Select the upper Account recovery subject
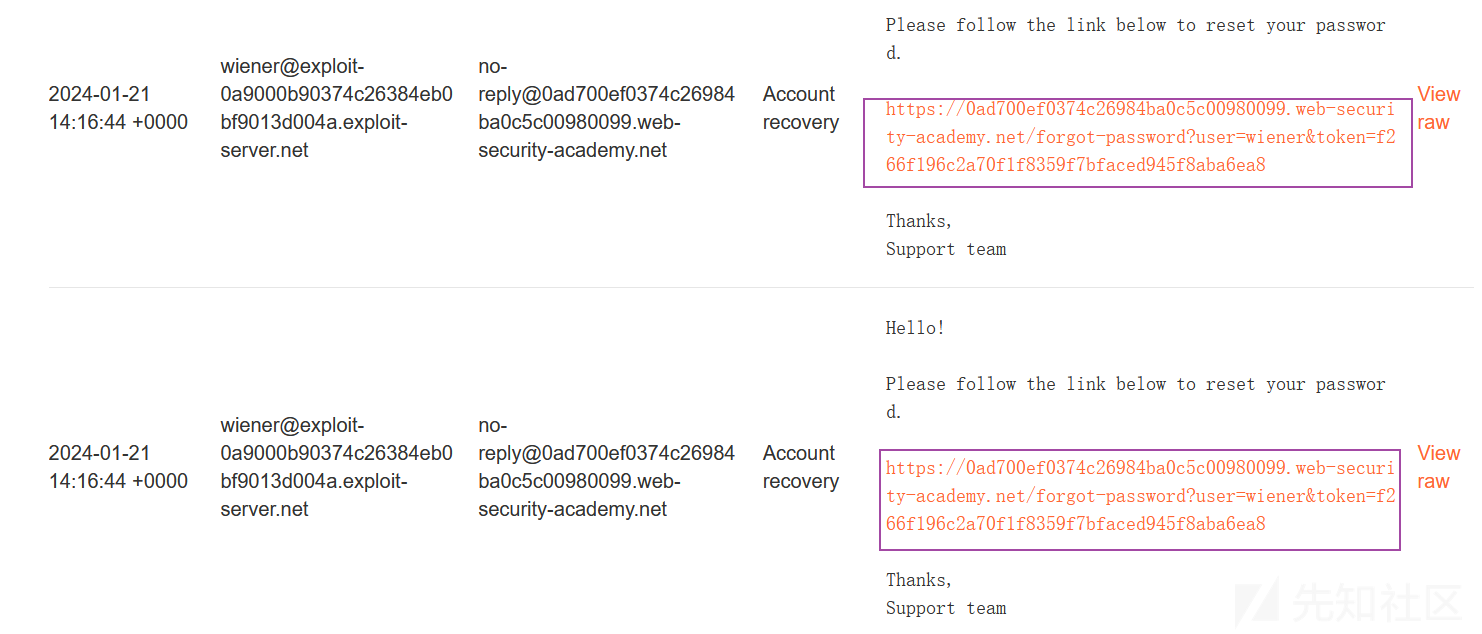This screenshot has height=634, width=1482. coord(800,108)
